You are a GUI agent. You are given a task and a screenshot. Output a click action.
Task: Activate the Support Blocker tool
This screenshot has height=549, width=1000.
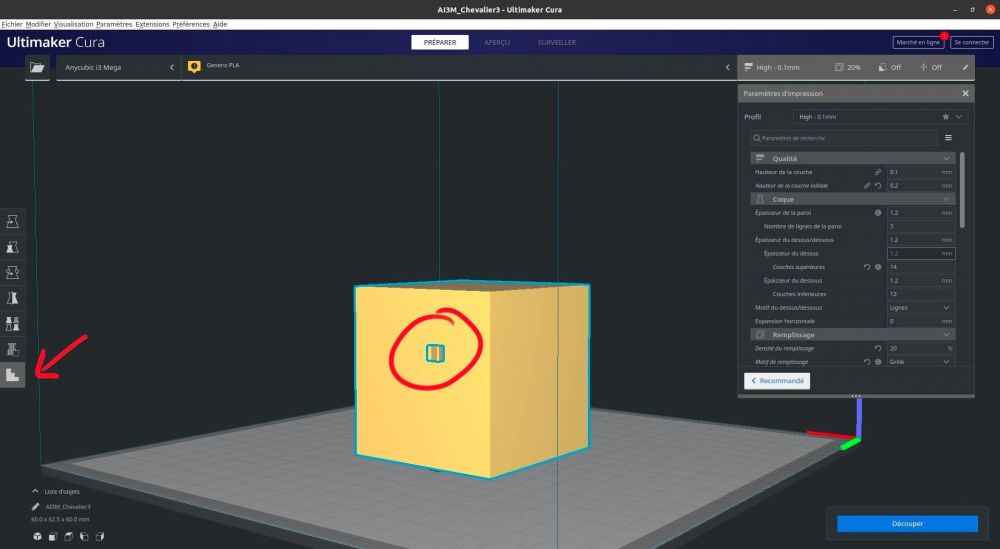(12, 349)
